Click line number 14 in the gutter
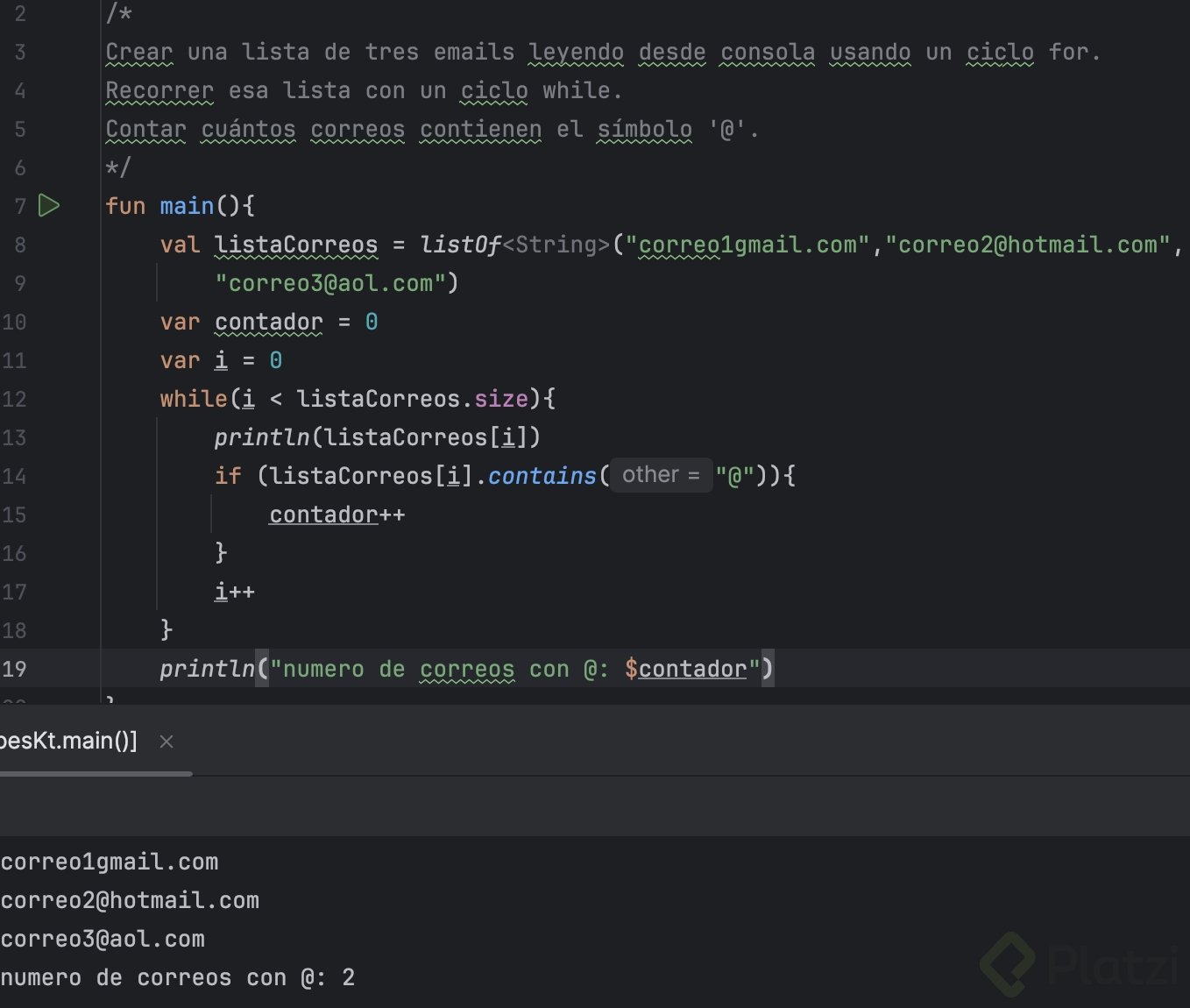 pos(14,476)
